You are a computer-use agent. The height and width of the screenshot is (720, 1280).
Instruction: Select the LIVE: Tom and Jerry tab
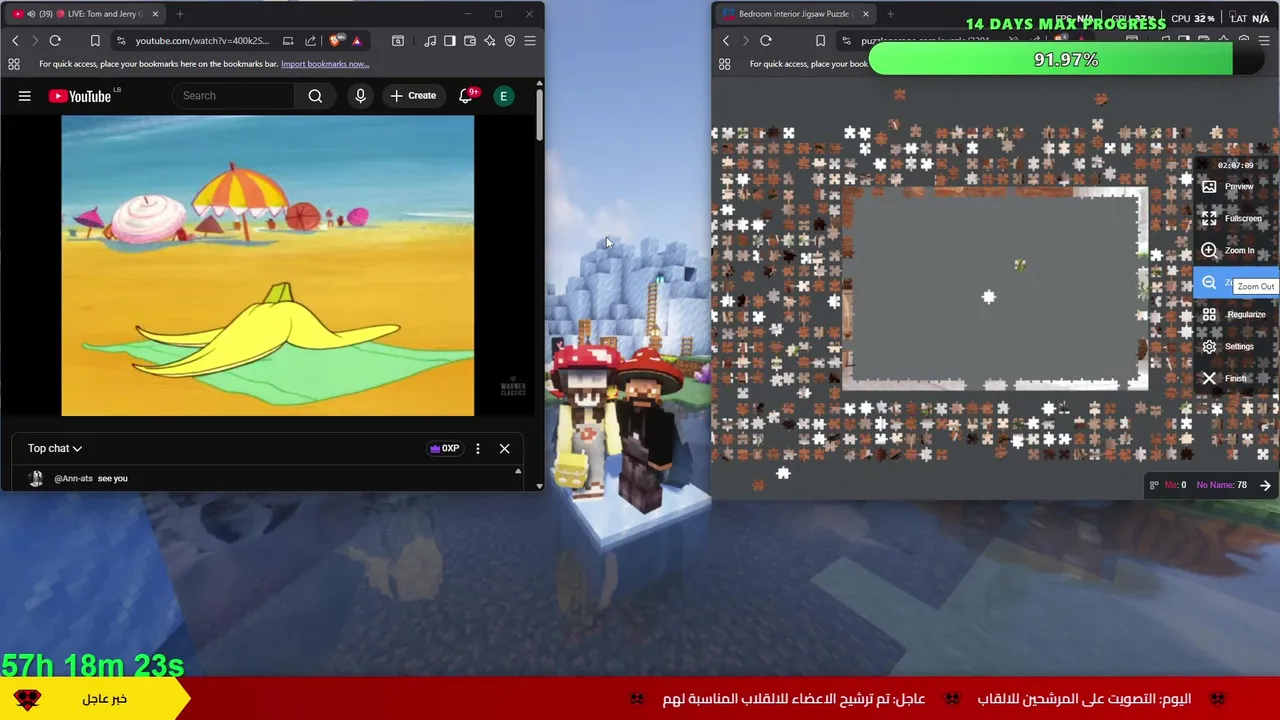(86, 14)
